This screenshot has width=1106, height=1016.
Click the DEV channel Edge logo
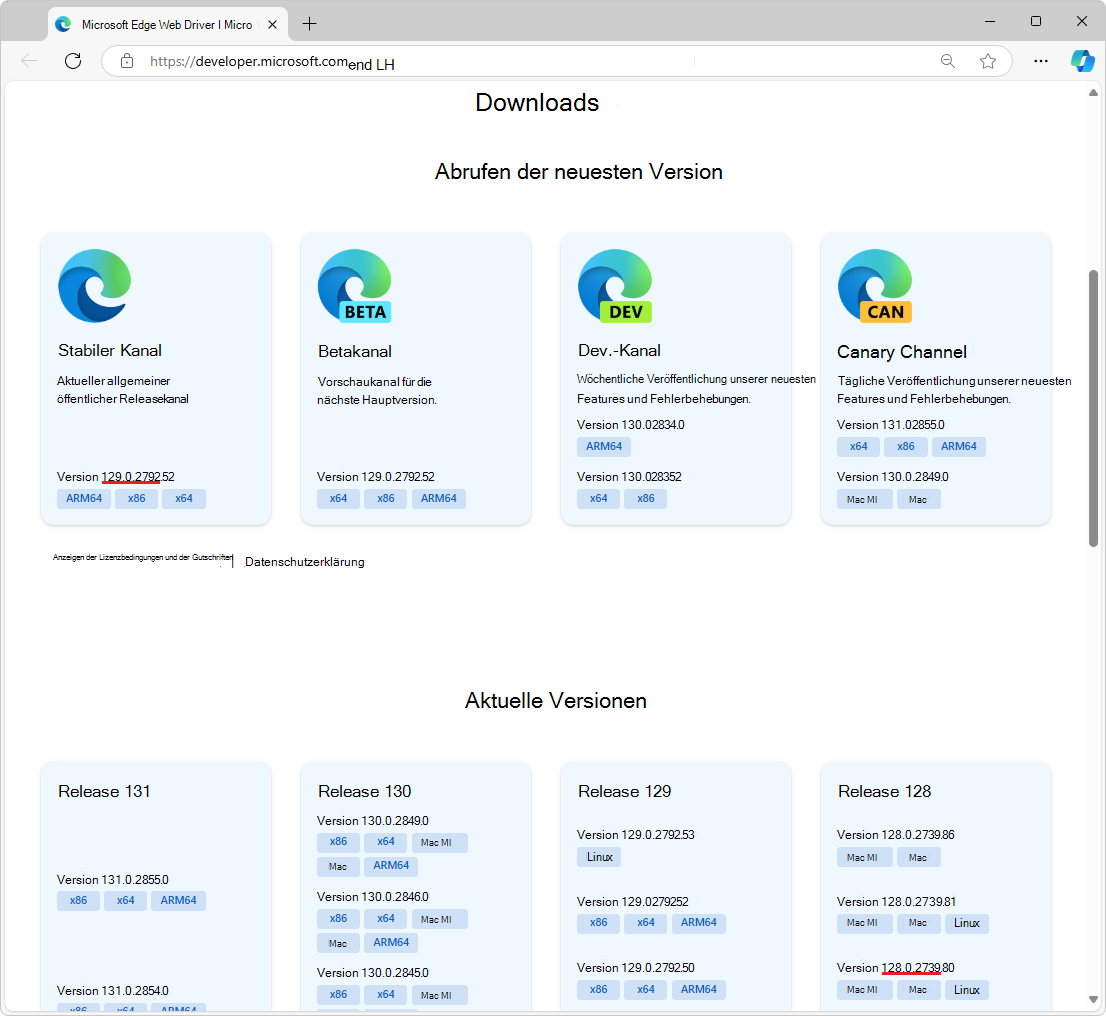615,286
